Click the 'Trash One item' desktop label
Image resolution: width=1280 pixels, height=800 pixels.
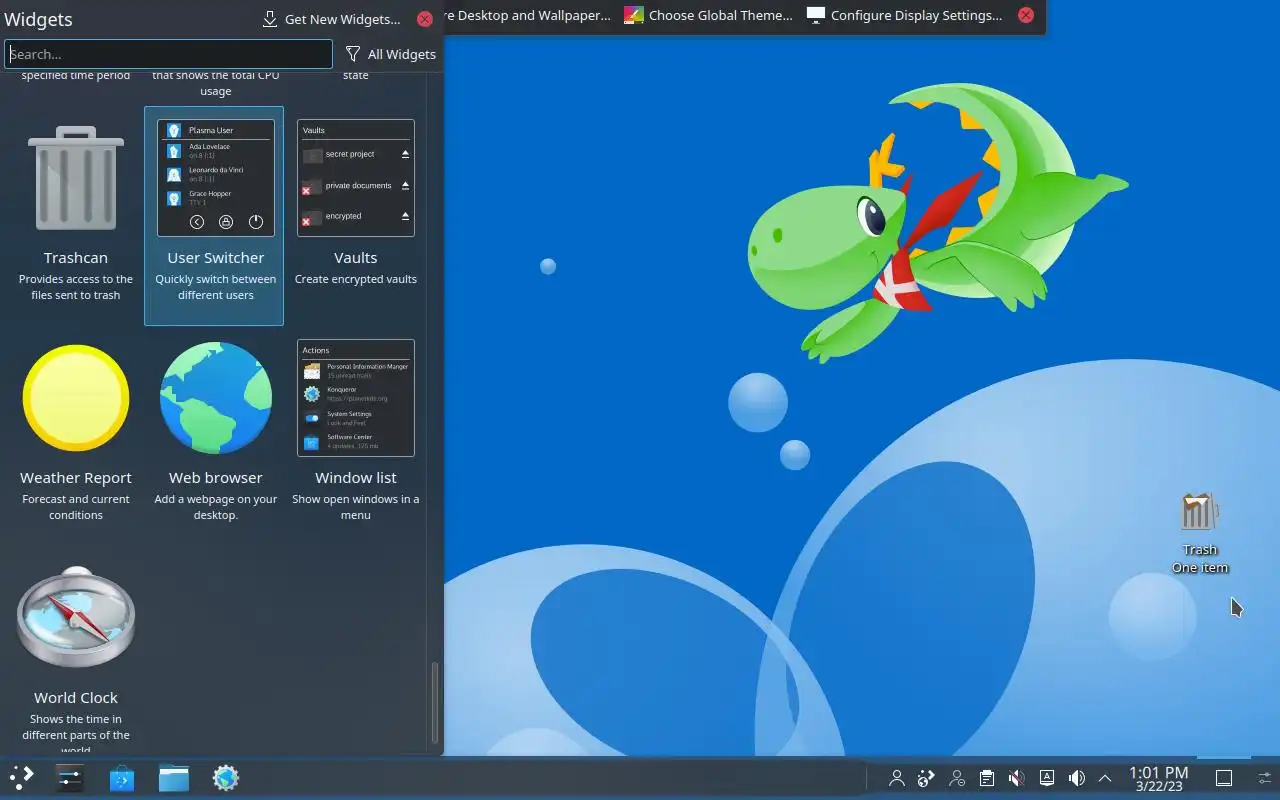pos(1200,558)
